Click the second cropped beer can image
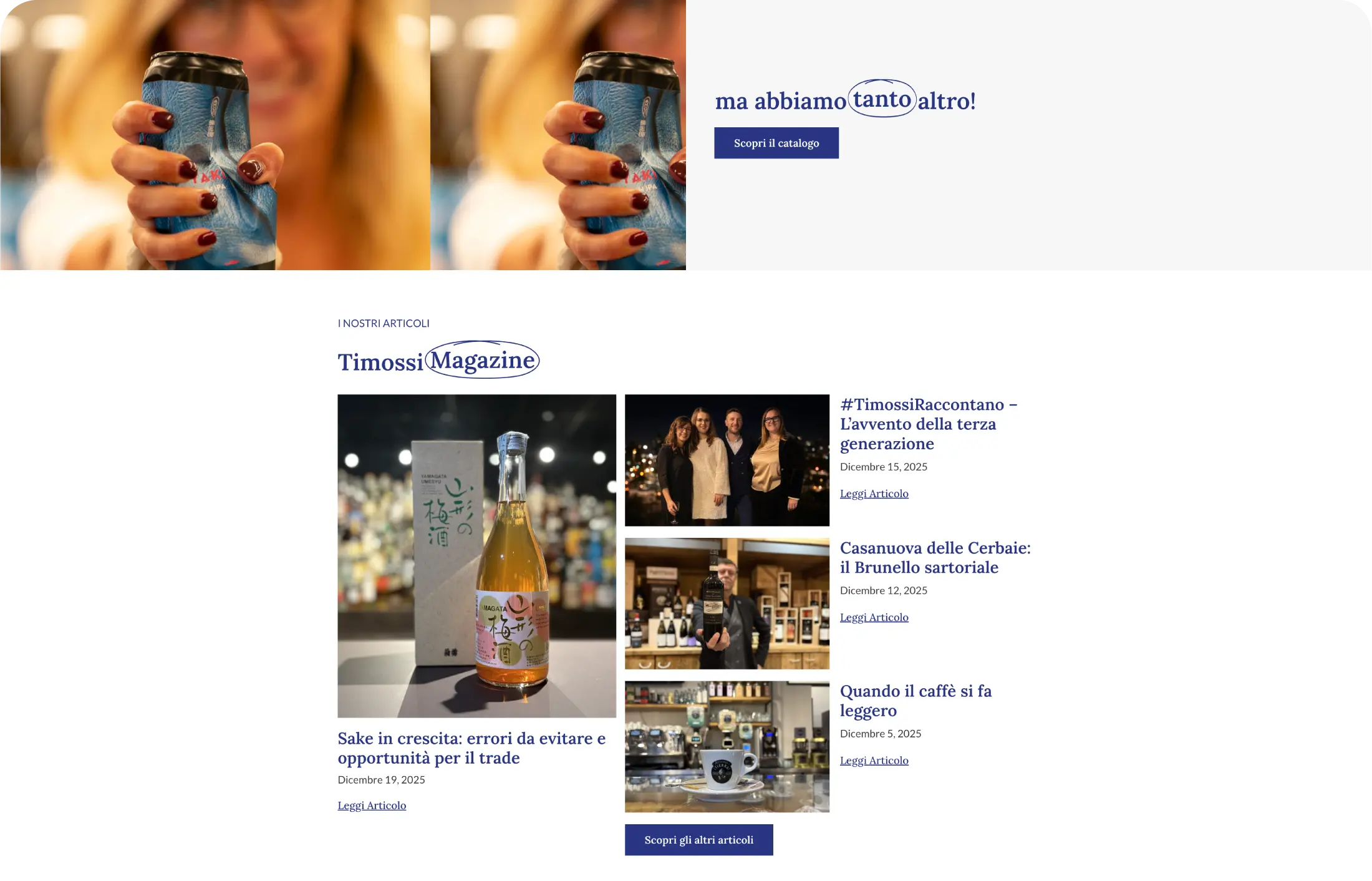Viewport: 1372px width, 881px height. tap(558, 135)
